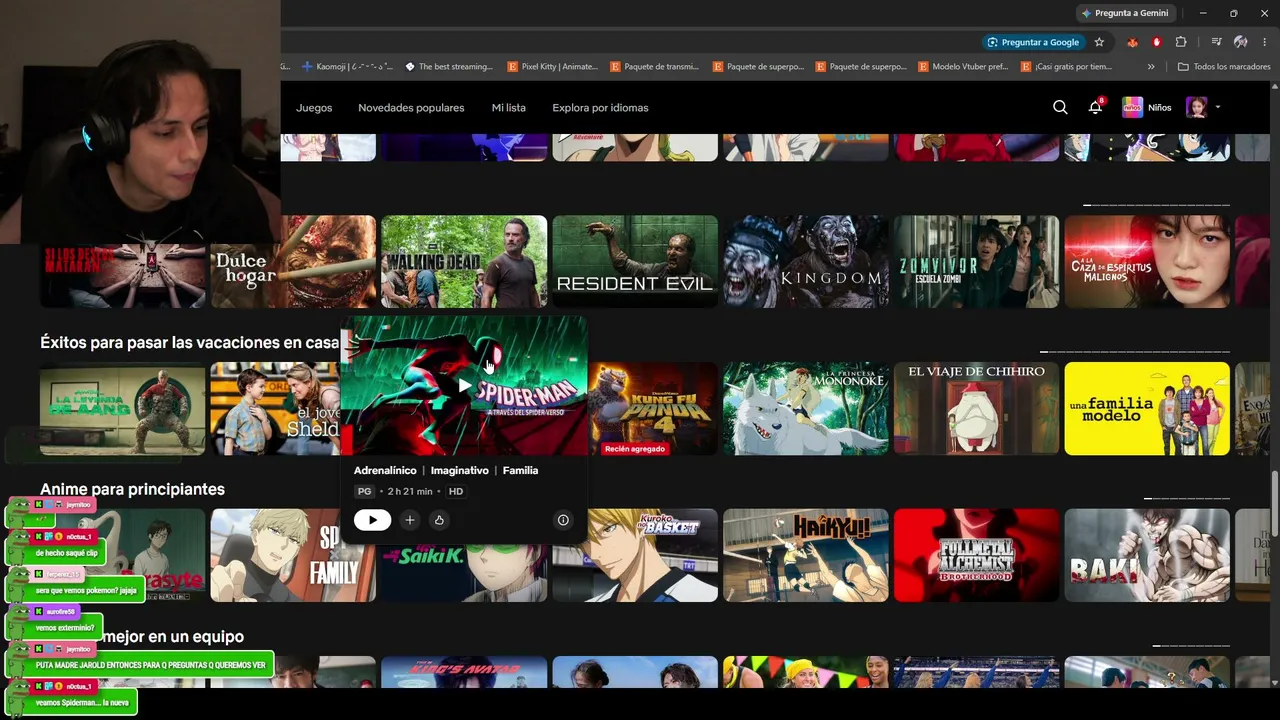Viewport: 1280px width, 720px height.
Task: Play Spider-Man with the white play button
Action: 372,520
